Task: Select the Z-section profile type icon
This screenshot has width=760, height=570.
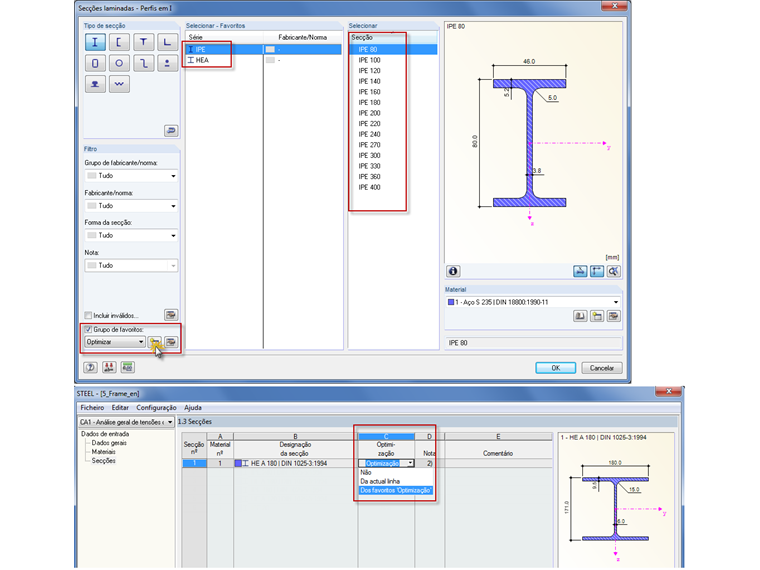Action: [x=143, y=63]
